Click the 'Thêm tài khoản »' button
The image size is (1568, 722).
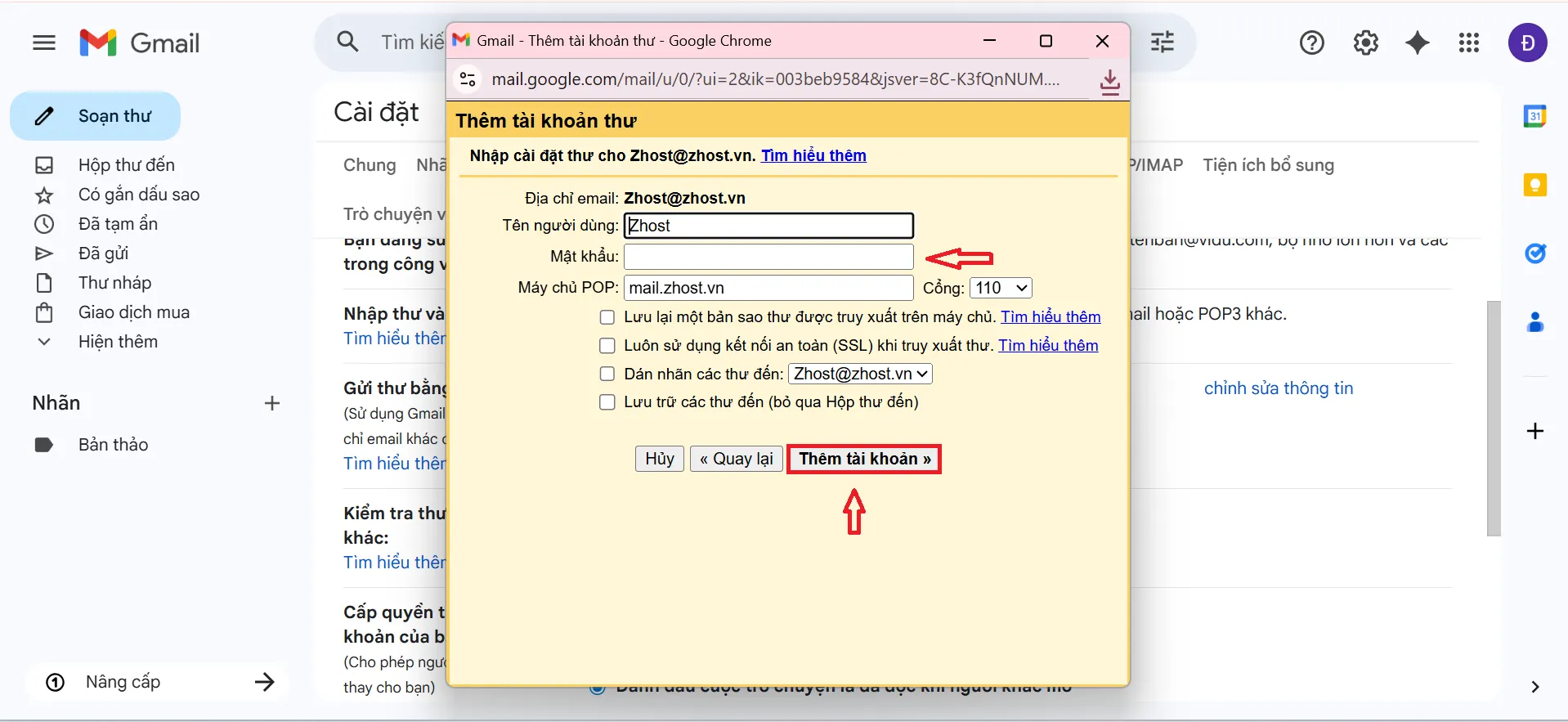click(x=864, y=459)
